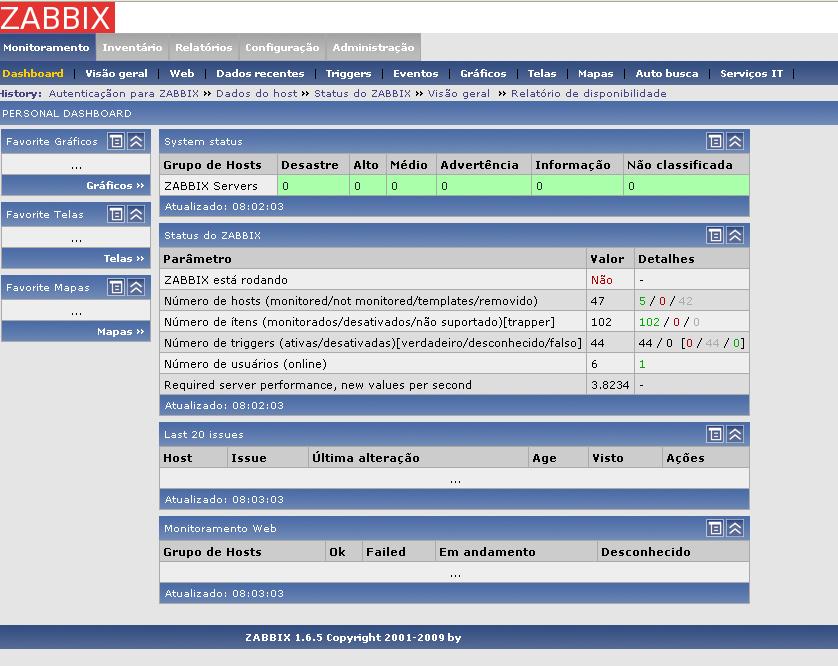
Task: Click monitored items count 102 in Detalhes
Action: (x=649, y=322)
